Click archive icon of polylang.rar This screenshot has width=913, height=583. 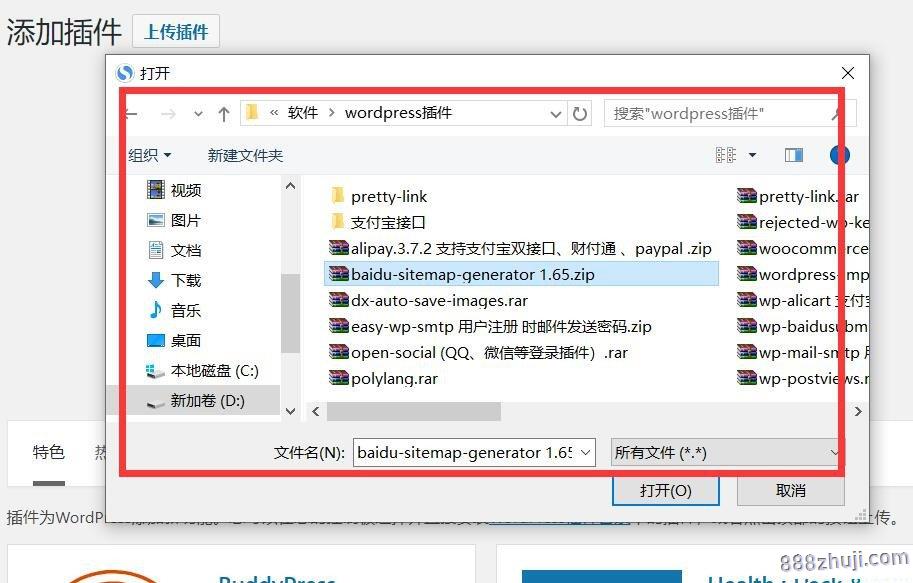[338, 377]
